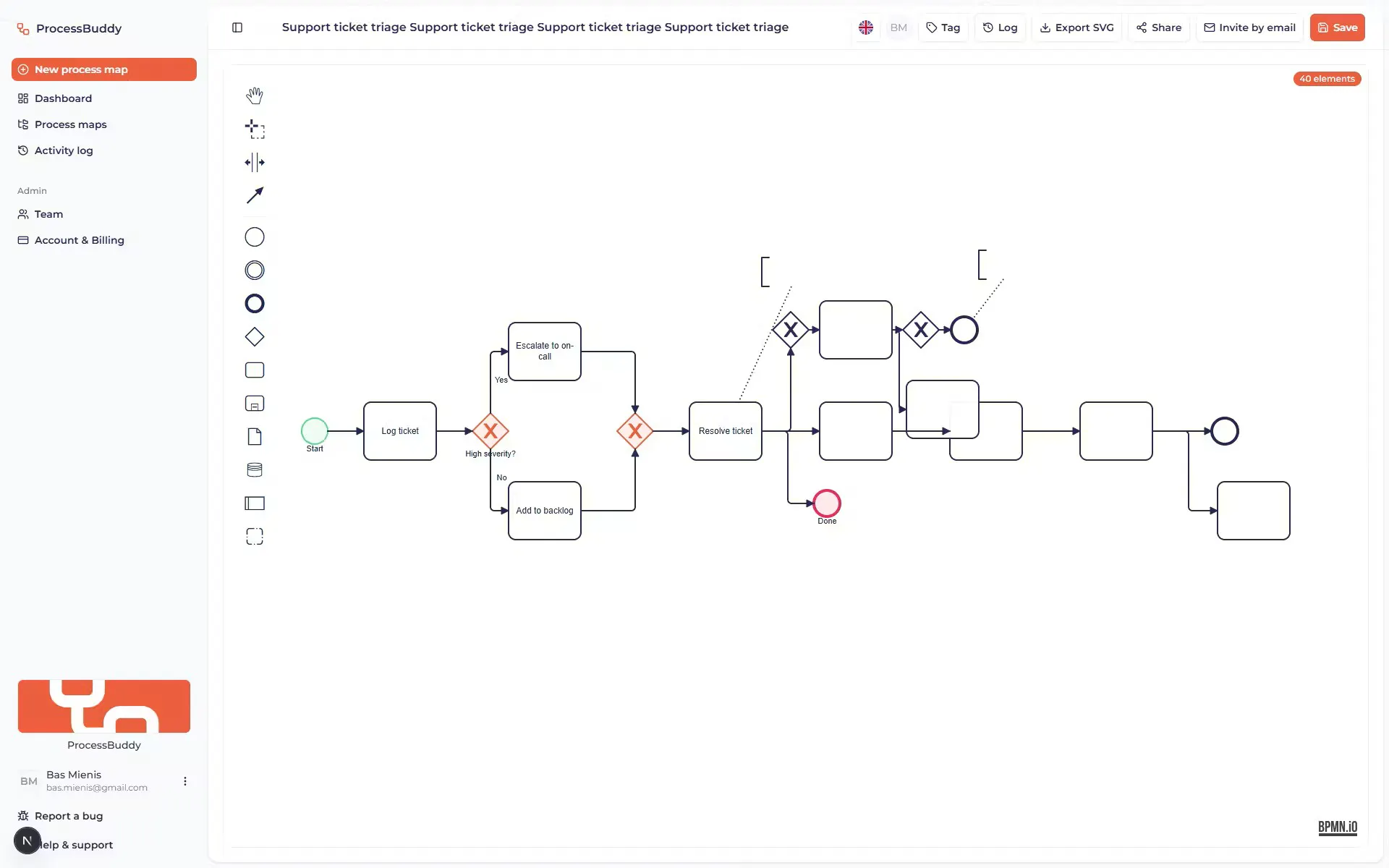Click the ProcessBuddy logo header
Viewport: 1389px width, 868px height.
[69, 28]
